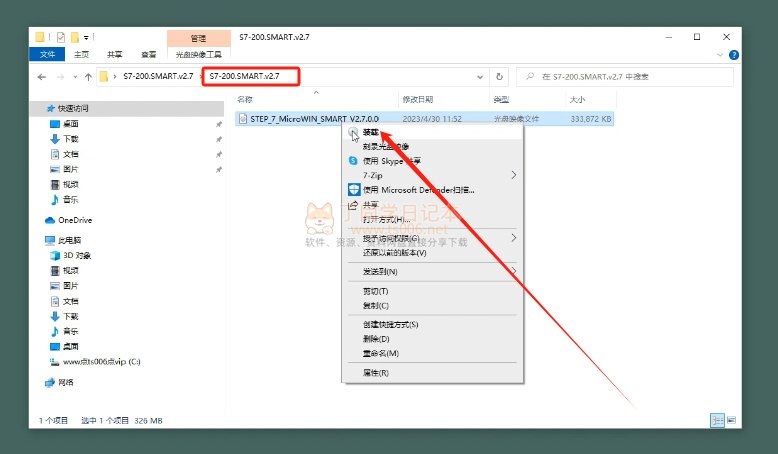Click the pin icon next to Desktop (桌面)
This screenshot has width=778, height=454.
pos(219,124)
